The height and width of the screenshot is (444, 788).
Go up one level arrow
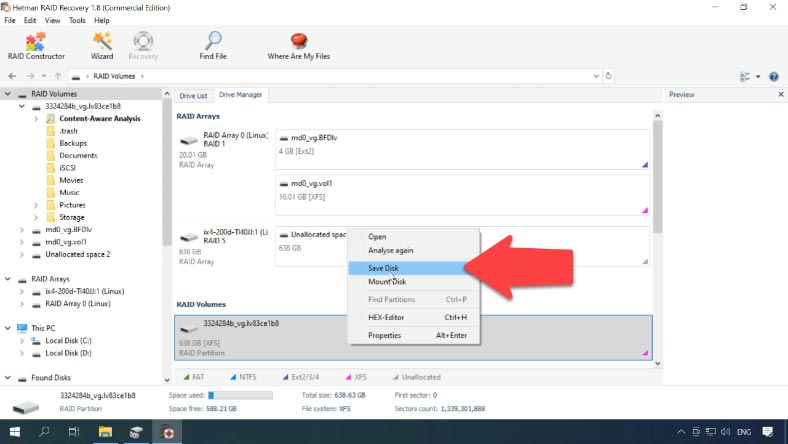tap(58, 76)
